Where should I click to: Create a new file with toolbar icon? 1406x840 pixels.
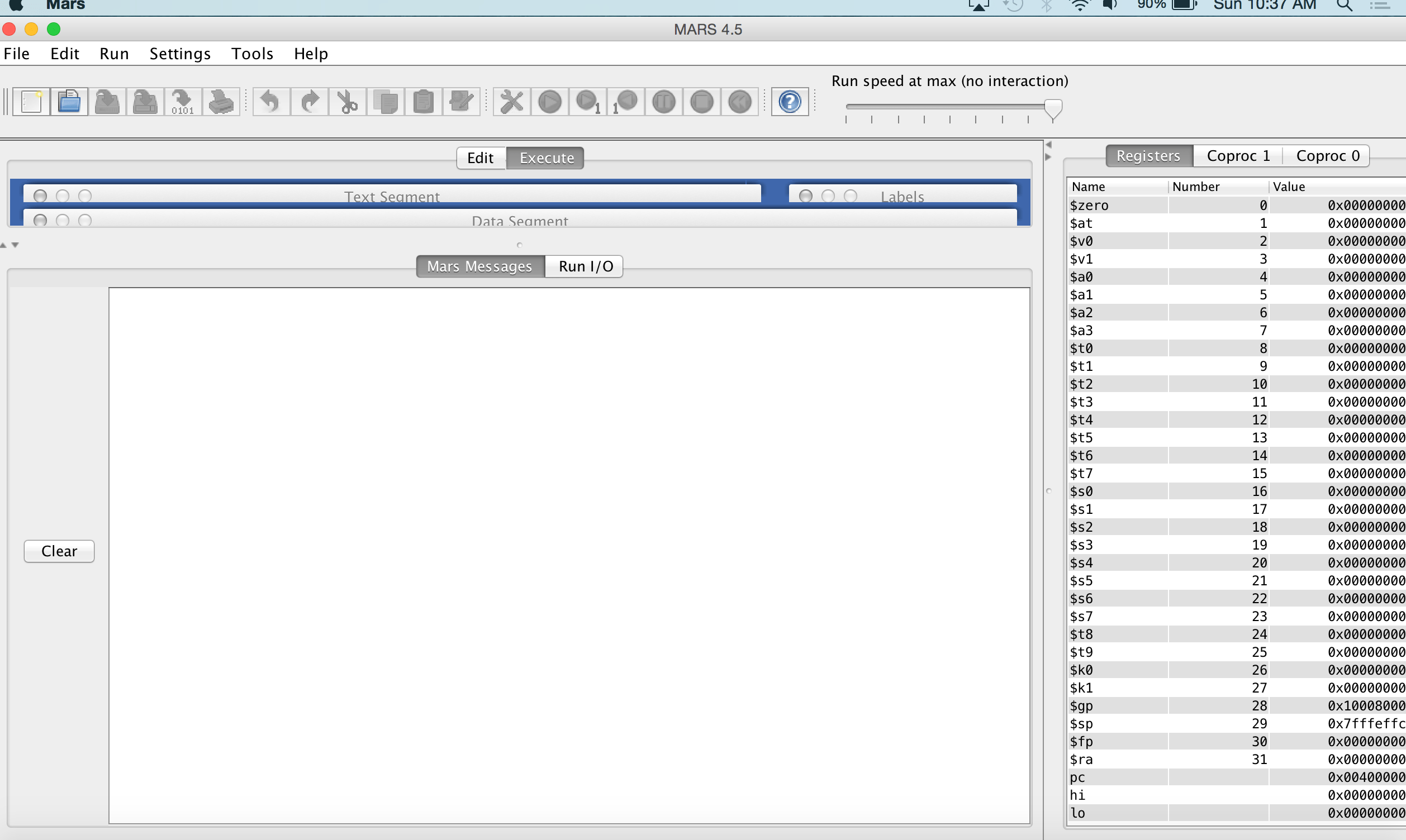click(x=31, y=102)
